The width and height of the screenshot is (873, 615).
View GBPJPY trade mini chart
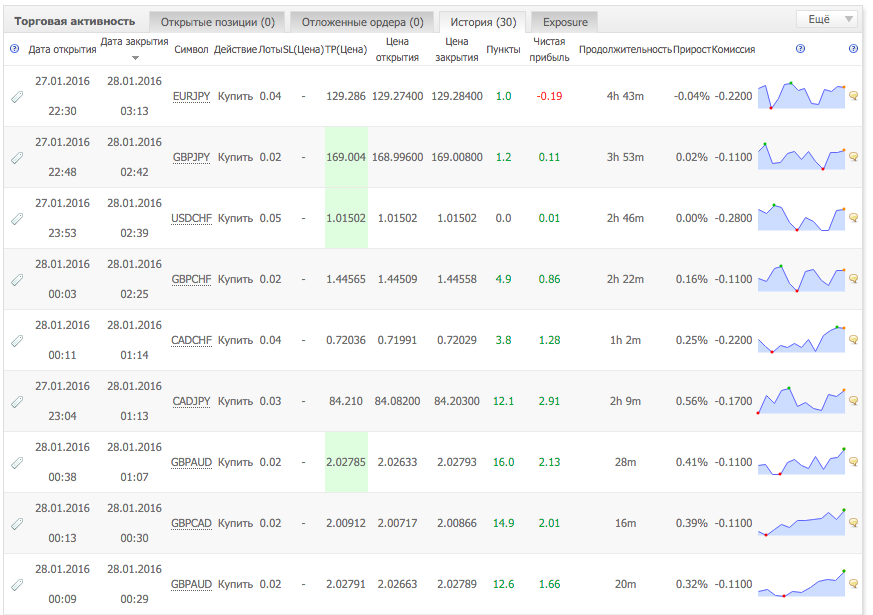(x=802, y=156)
